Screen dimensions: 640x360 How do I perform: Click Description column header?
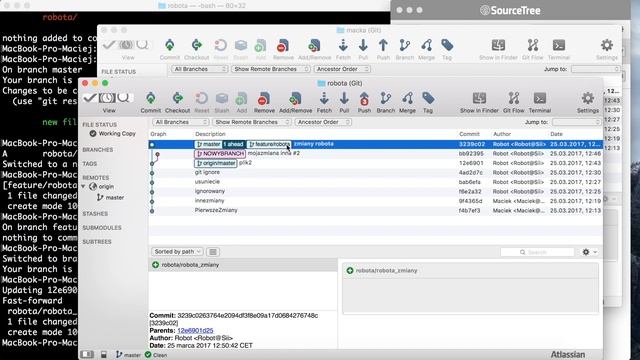210,134
